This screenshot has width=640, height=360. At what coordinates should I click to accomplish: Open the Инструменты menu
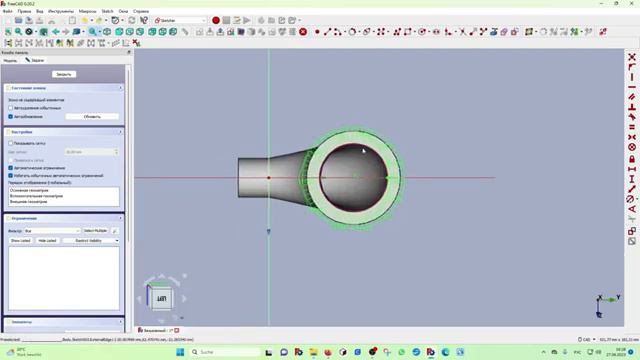click(61, 11)
